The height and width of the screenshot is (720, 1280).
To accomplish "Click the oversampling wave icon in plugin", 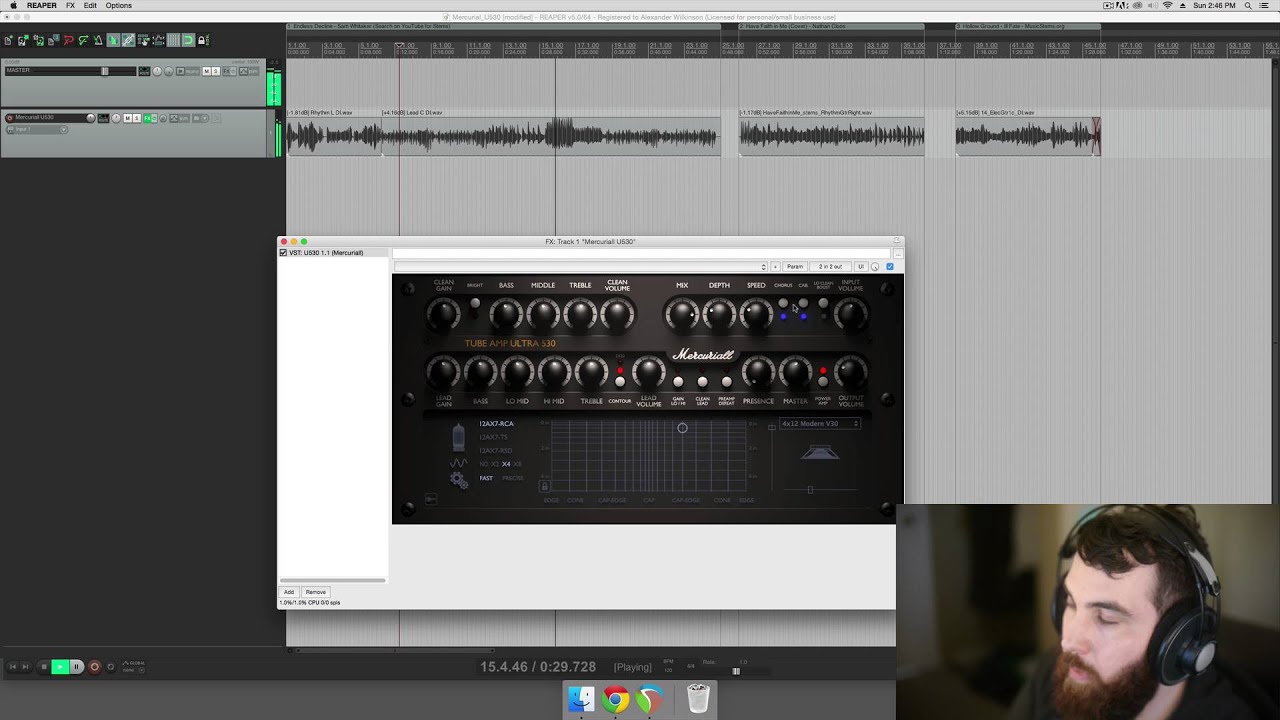I will click(x=458, y=463).
